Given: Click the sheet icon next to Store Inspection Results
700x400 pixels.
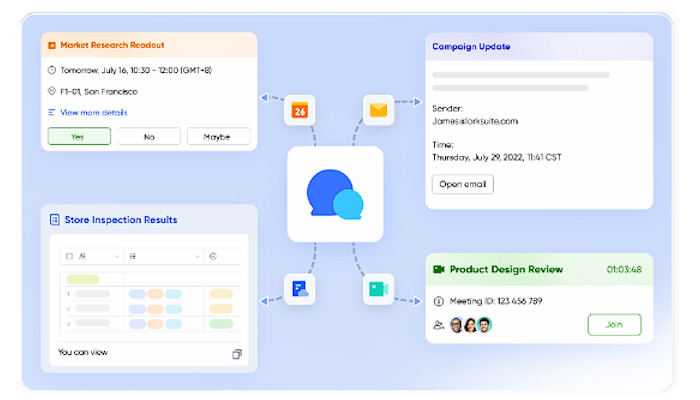Looking at the screenshot, I should click(54, 219).
